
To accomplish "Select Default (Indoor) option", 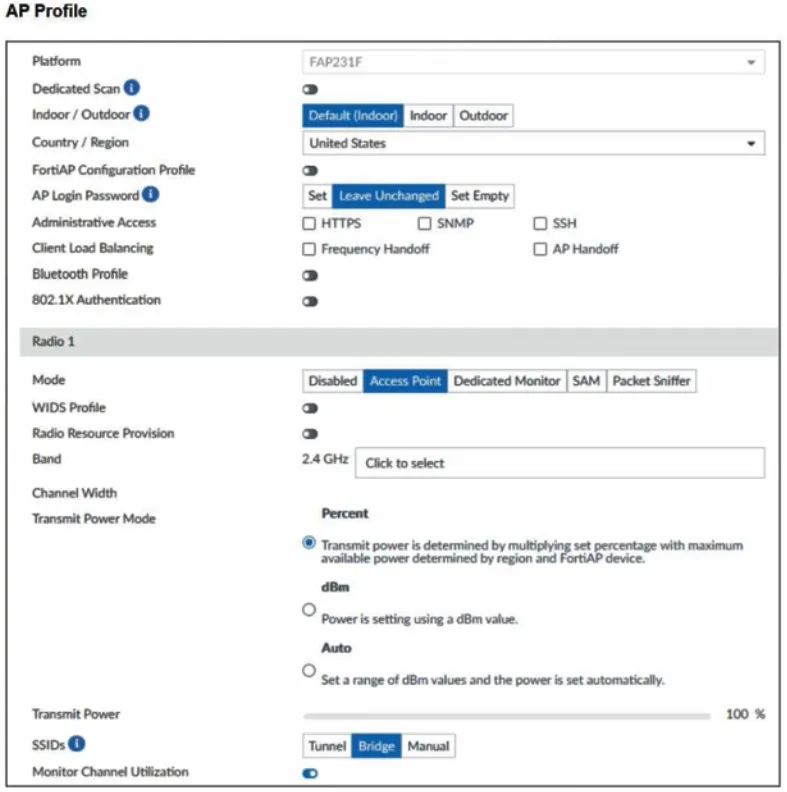I will (353, 116).
